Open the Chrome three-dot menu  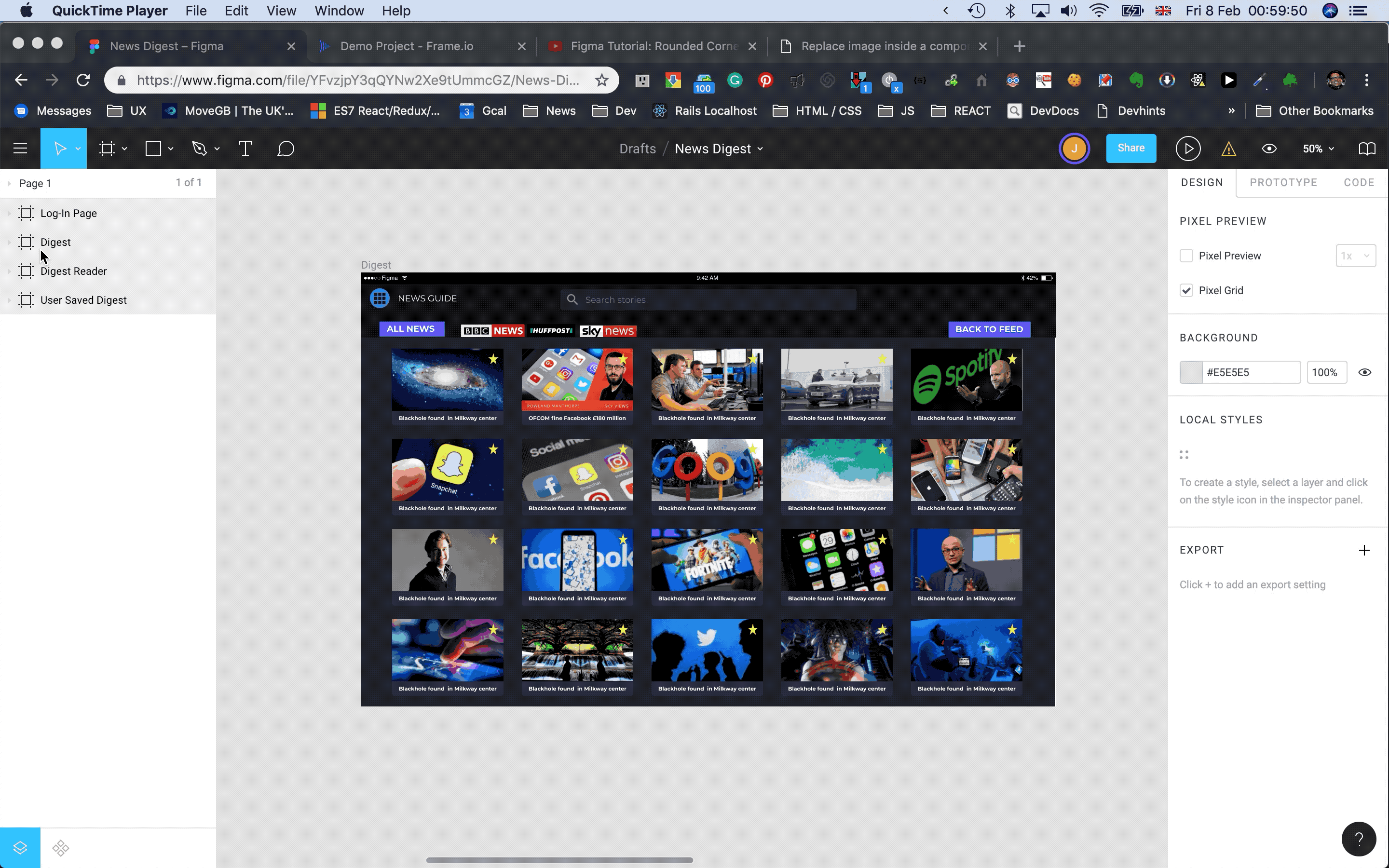(1367, 81)
